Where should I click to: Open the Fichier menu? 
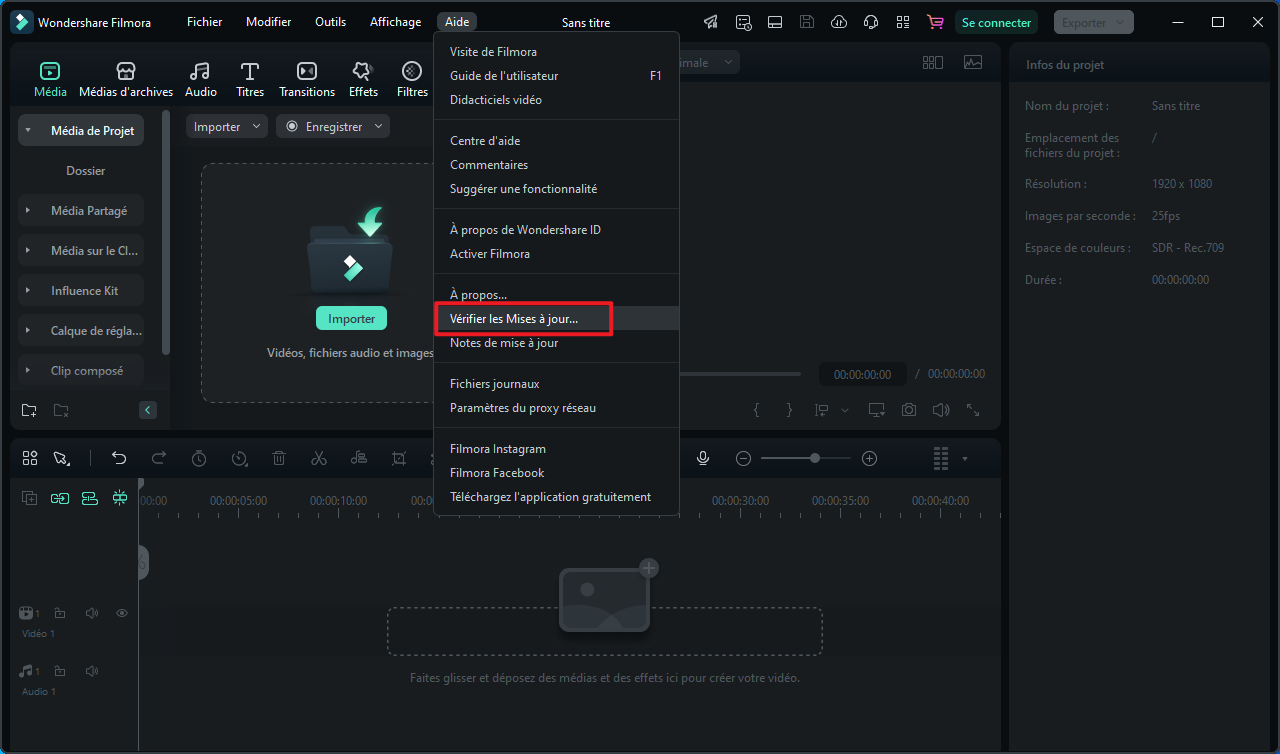205,22
